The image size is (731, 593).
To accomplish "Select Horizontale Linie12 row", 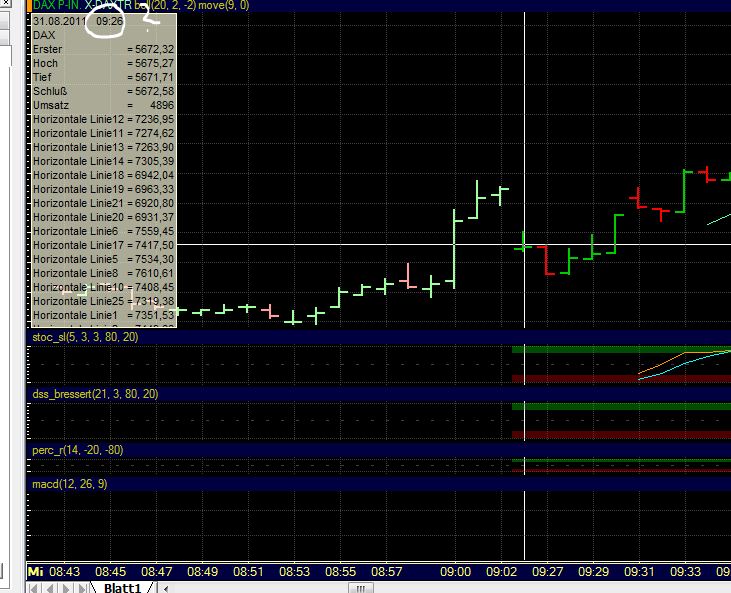I will 103,119.
